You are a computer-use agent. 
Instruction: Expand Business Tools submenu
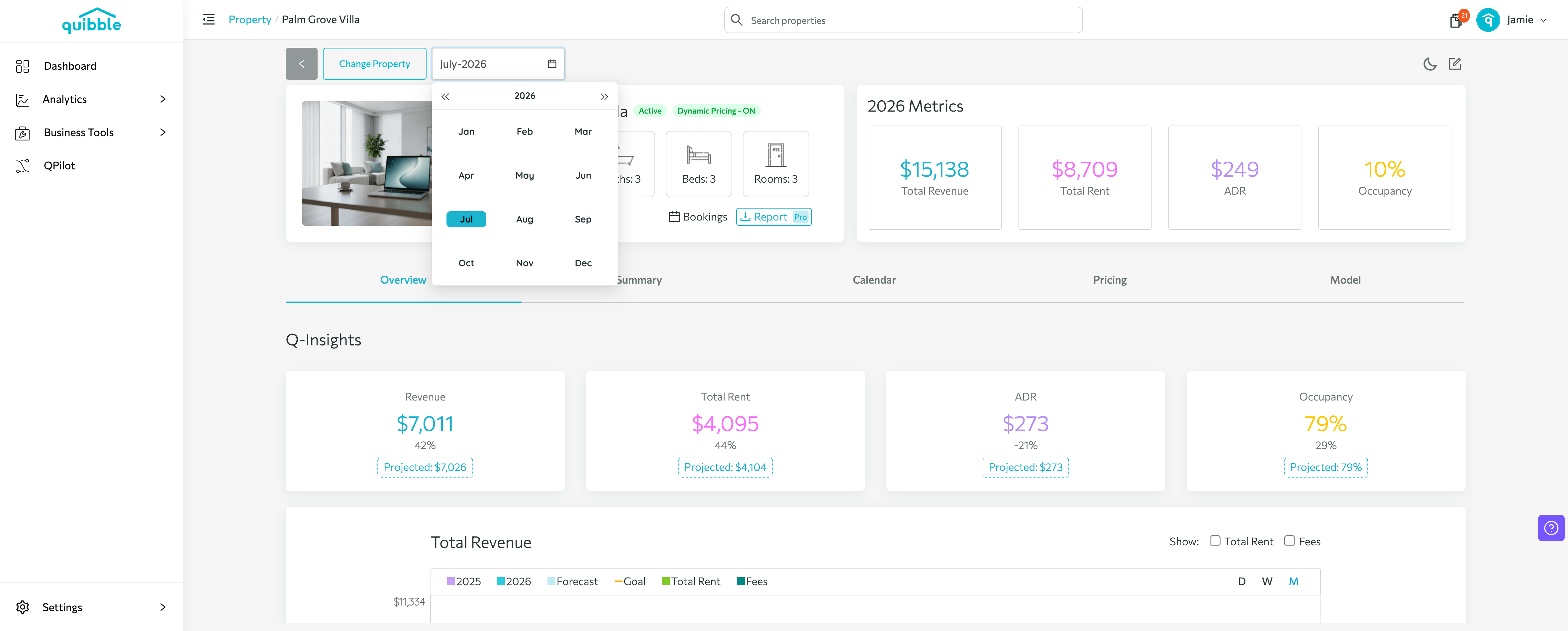coord(91,132)
